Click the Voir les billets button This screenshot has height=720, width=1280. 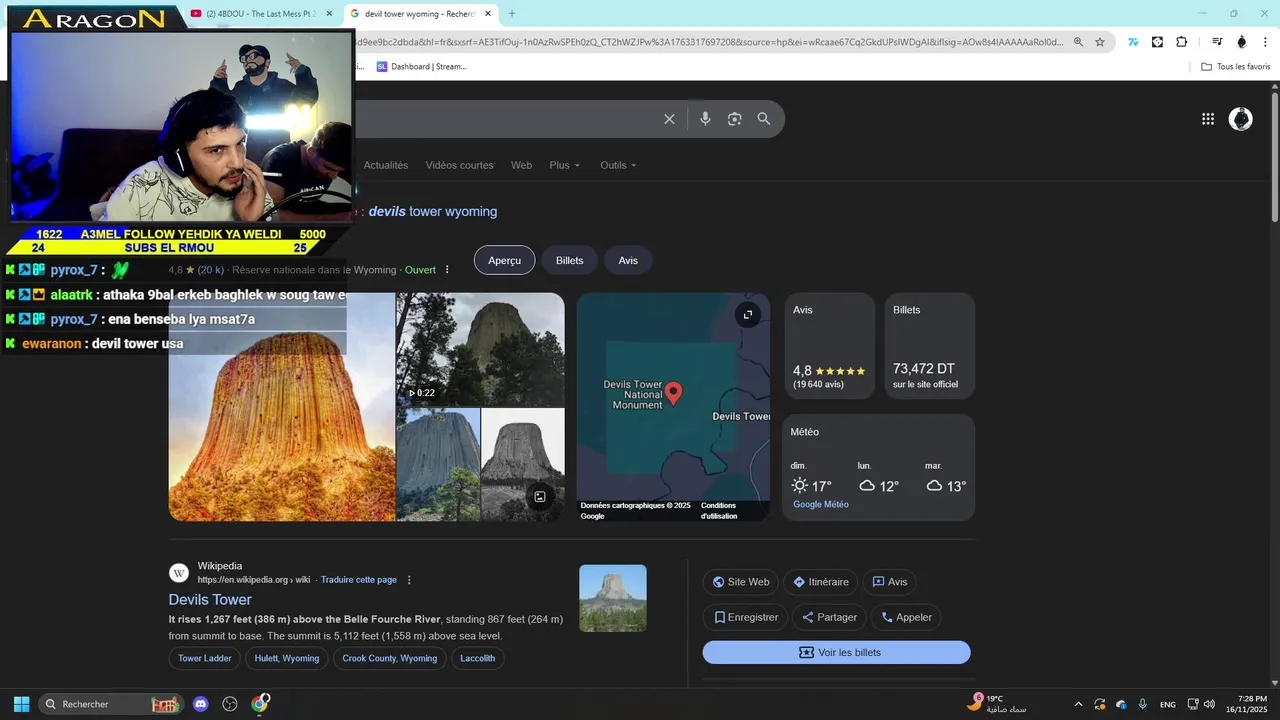tap(837, 653)
